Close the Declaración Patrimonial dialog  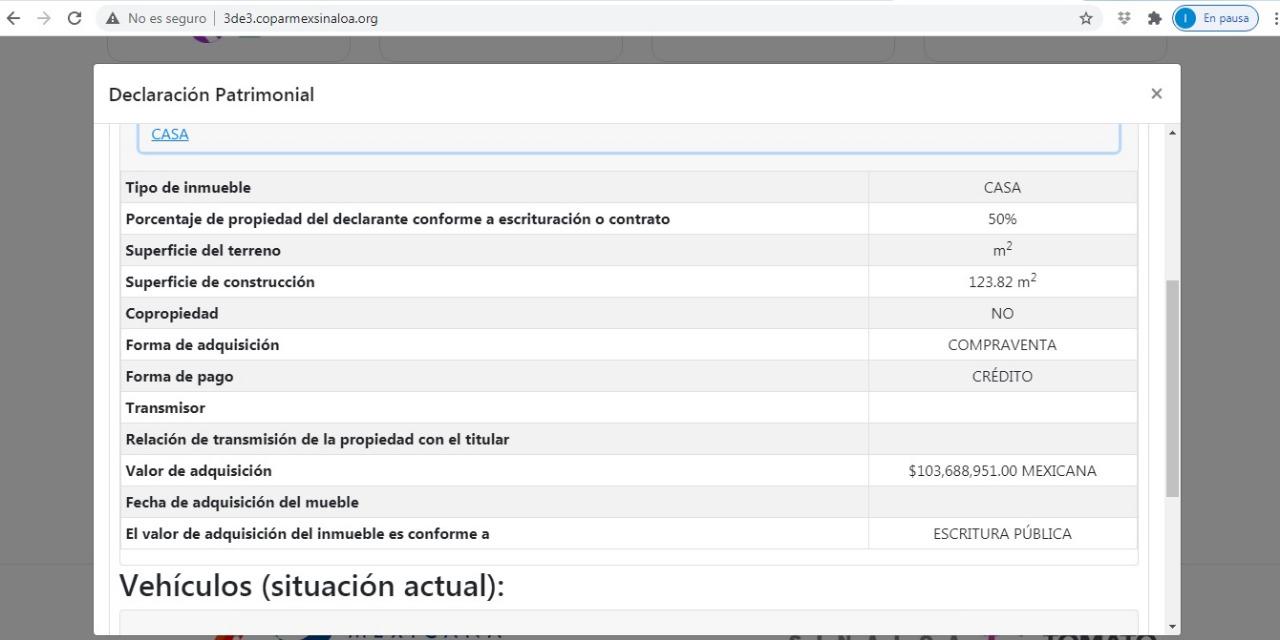[x=1156, y=93]
